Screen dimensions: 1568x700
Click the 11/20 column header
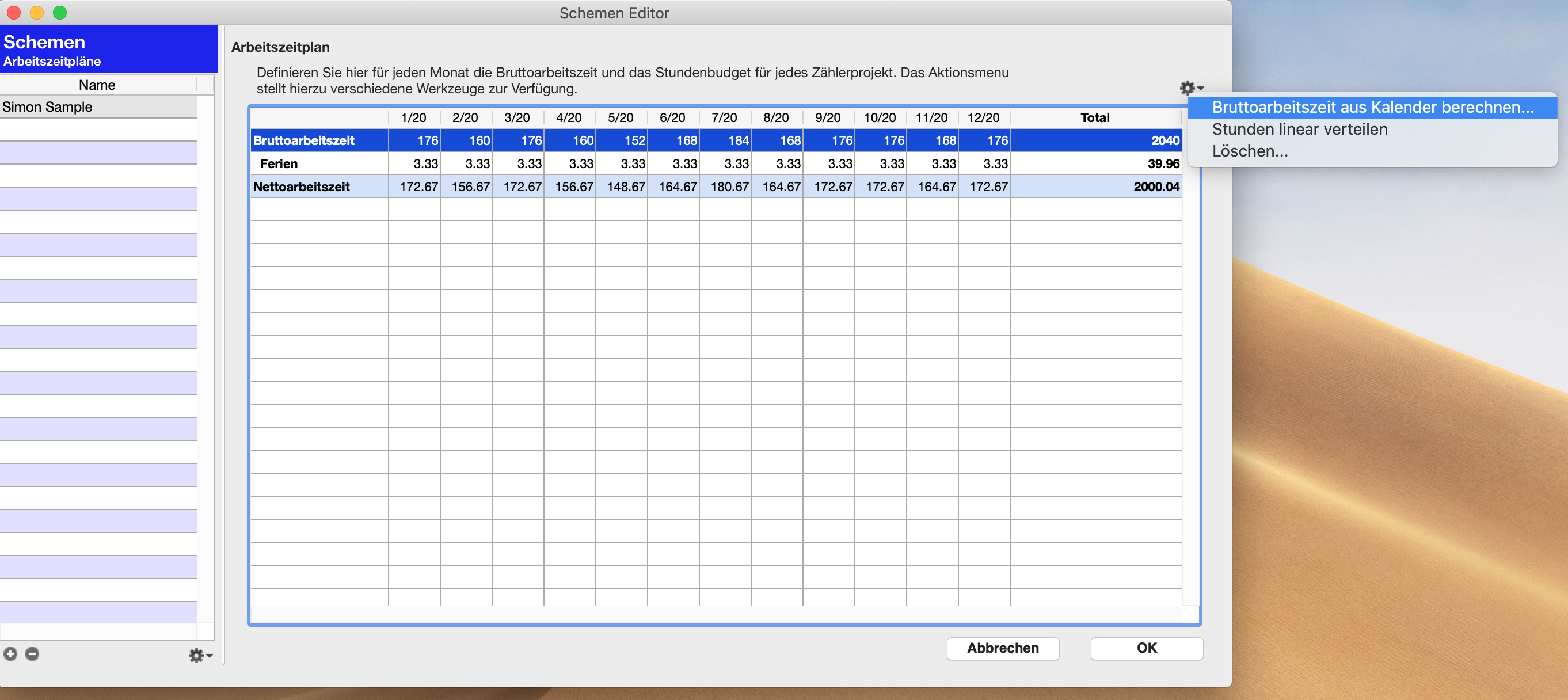(x=932, y=117)
